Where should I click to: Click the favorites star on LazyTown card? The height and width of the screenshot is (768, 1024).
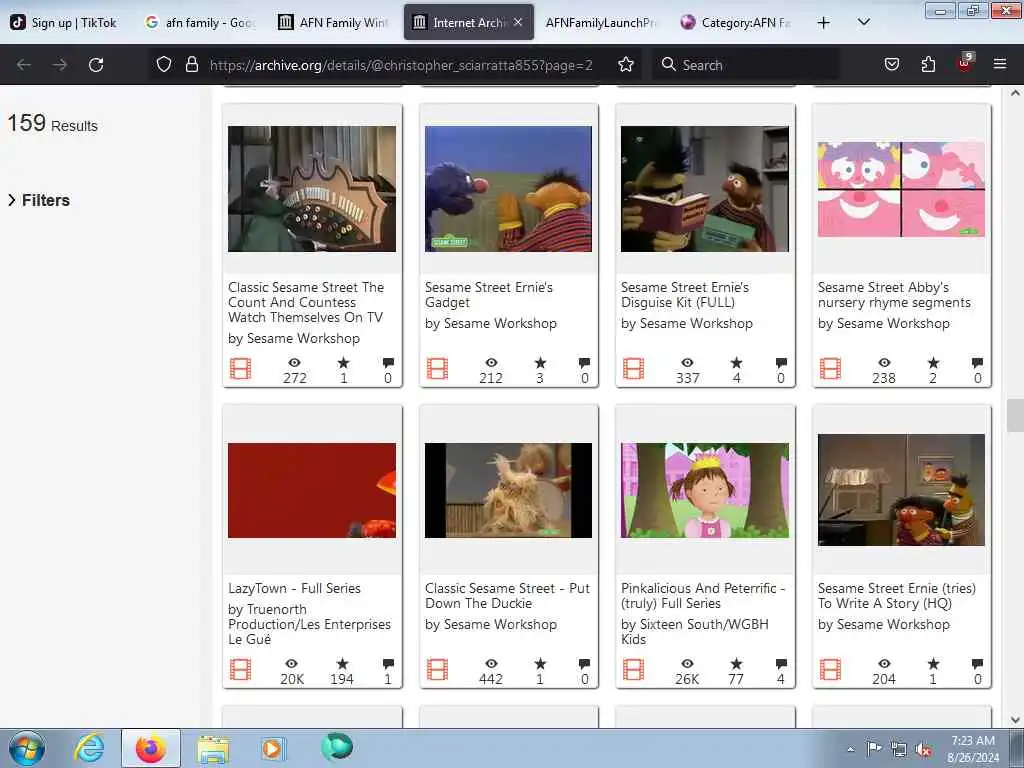click(342, 664)
